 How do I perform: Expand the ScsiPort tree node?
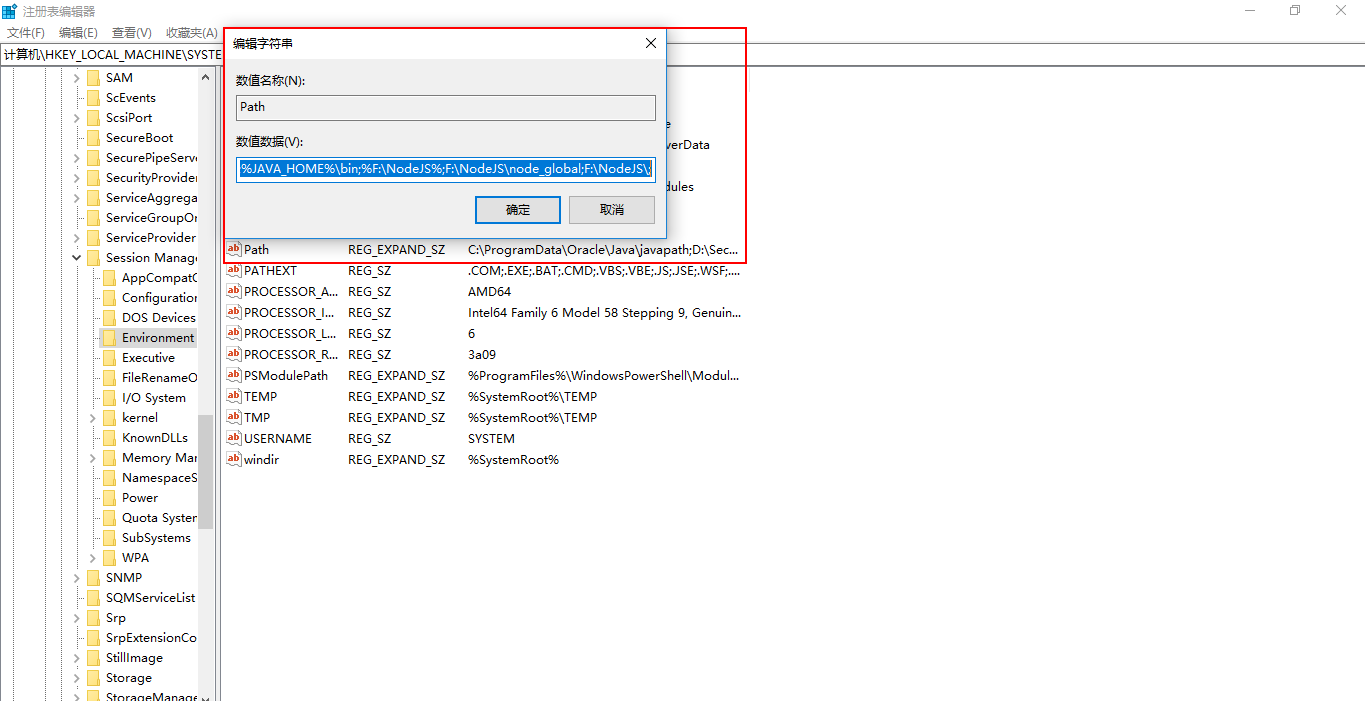click(77, 118)
